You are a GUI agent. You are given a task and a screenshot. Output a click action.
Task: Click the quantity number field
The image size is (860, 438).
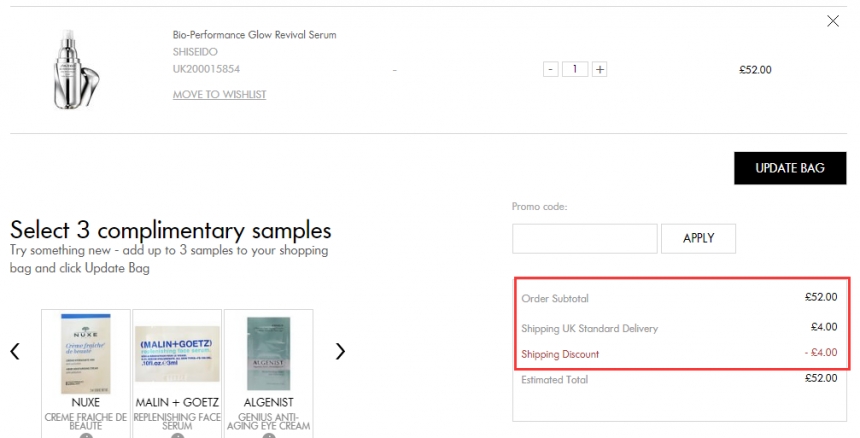575,69
